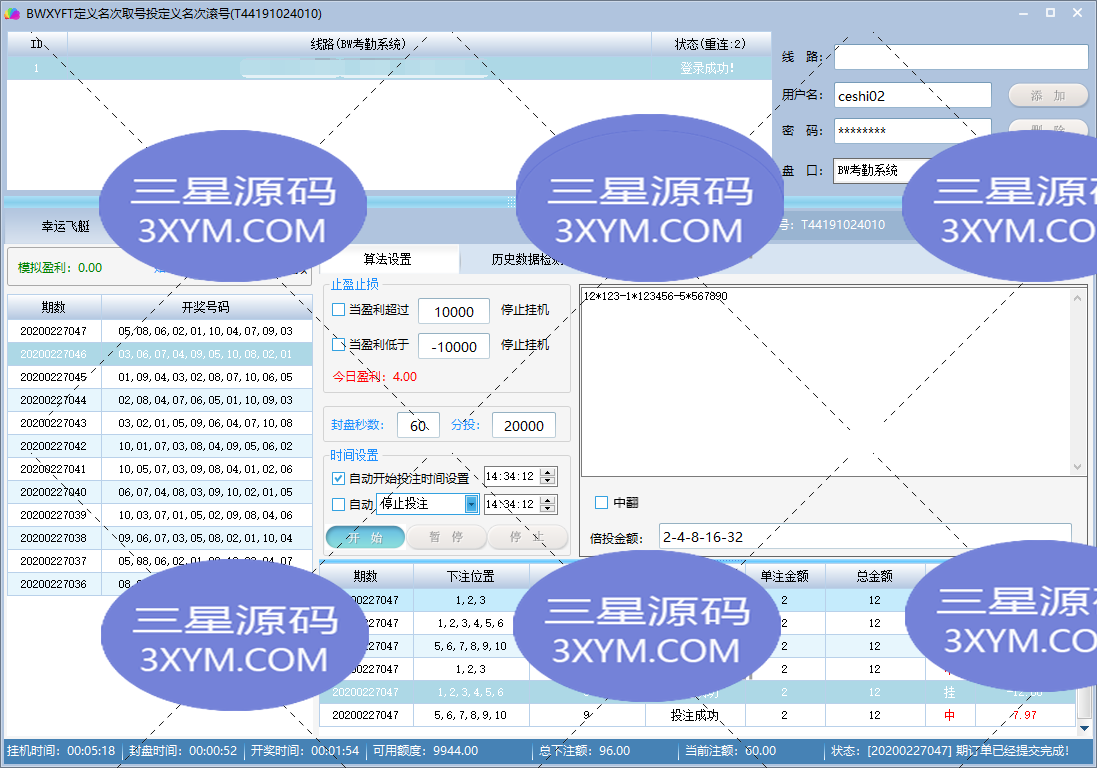Click the 倍投金额 input field
This screenshot has width=1097, height=768.
[865, 537]
